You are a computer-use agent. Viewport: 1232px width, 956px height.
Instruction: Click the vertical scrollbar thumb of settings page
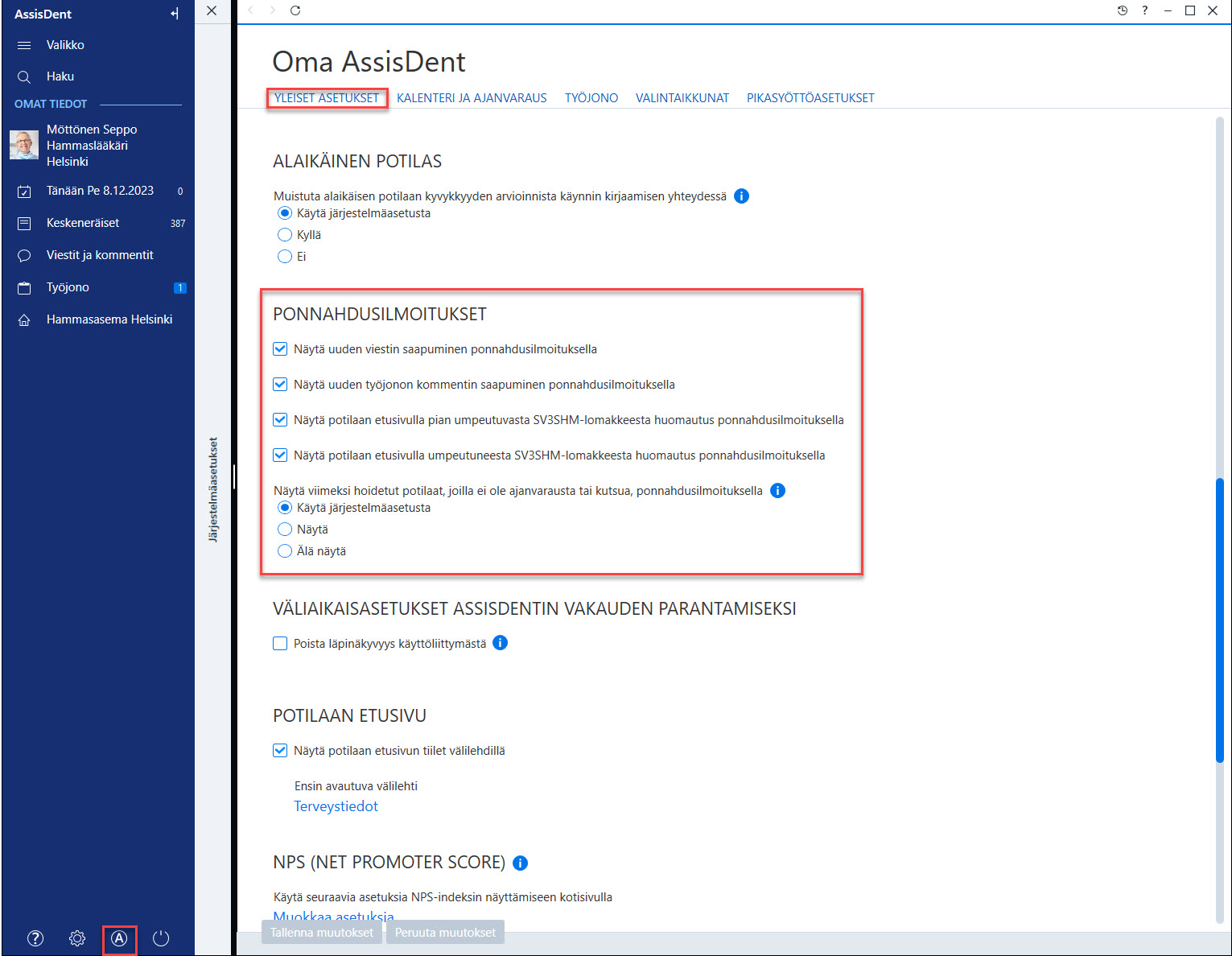pos(1219,620)
